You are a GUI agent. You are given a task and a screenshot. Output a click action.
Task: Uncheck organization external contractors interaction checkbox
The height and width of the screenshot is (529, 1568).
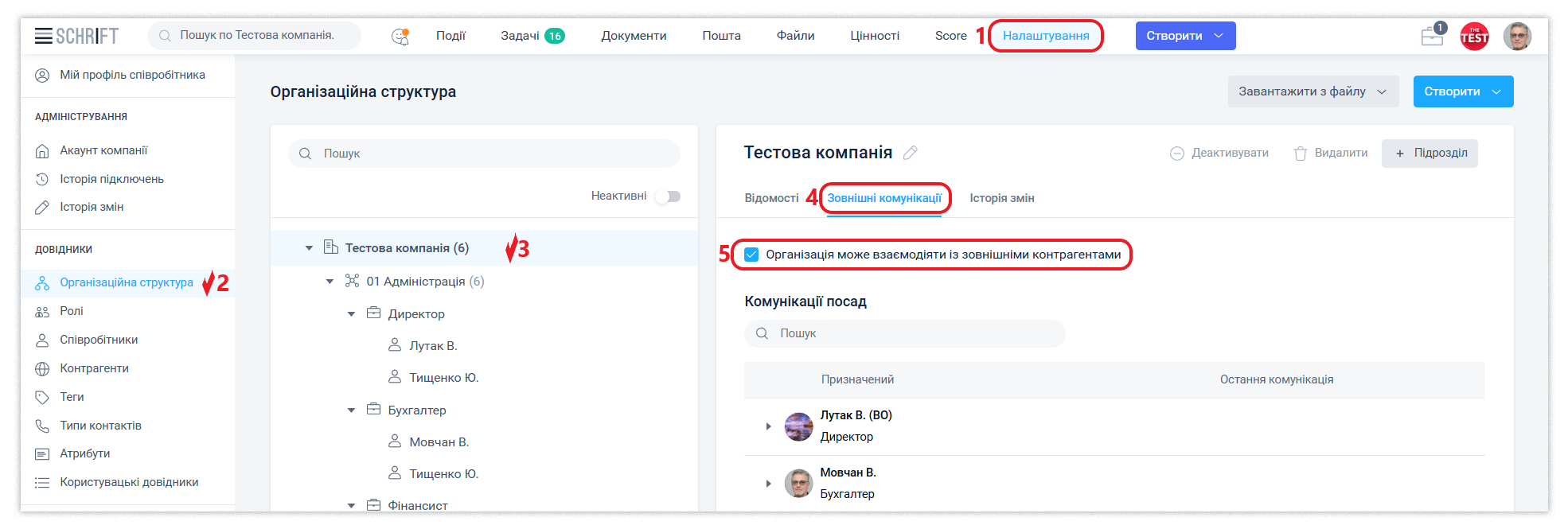751,255
